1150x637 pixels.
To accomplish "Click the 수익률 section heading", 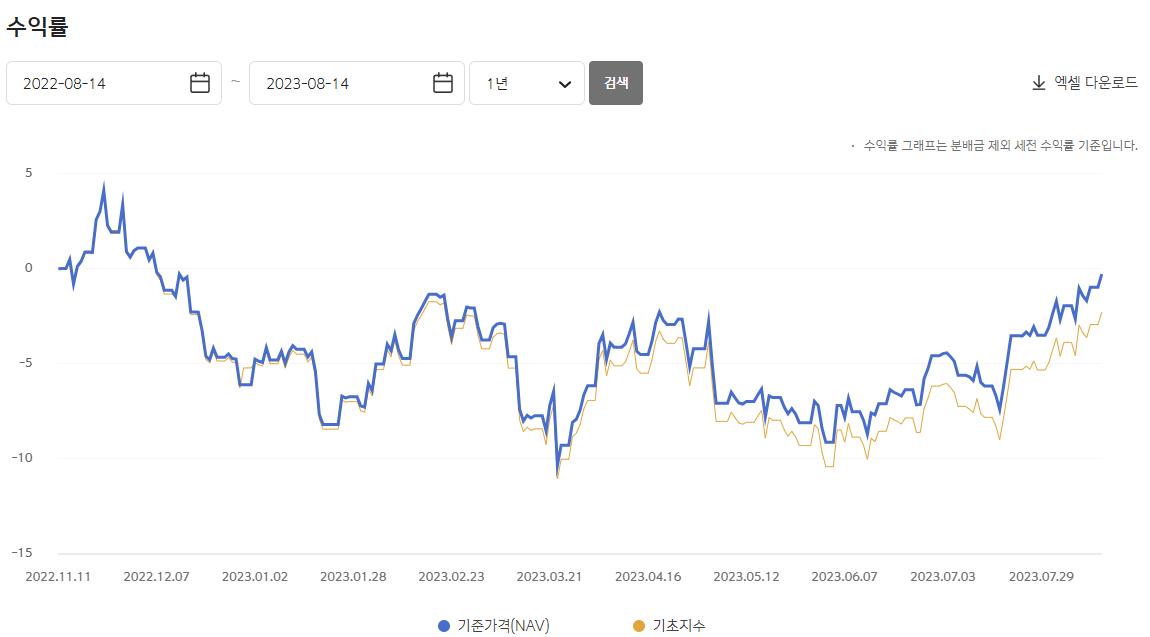I will click(x=37, y=26).
